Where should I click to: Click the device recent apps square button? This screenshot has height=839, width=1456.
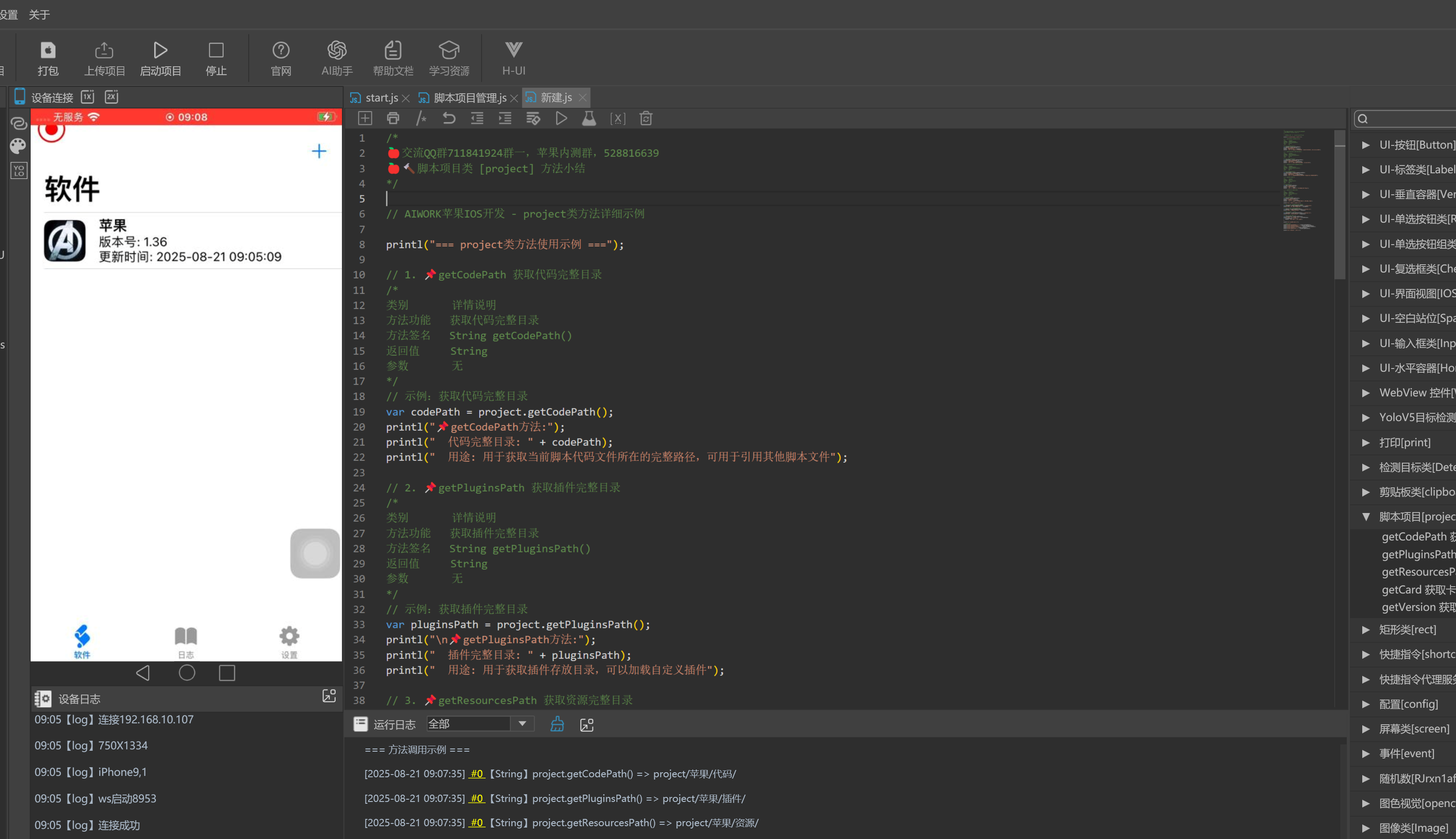click(227, 673)
